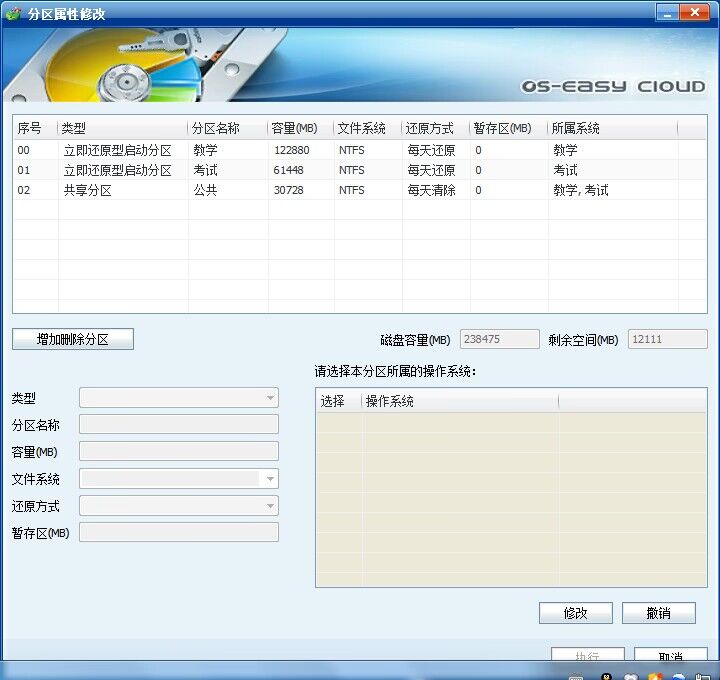Click the 取消 button at the bottom
Image resolution: width=720 pixels, height=680 pixels.
point(670,658)
